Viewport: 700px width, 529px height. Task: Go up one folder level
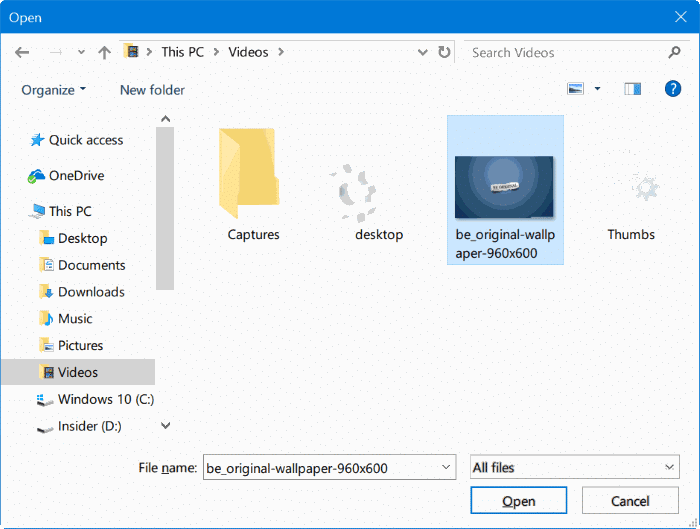[x=104, y=53]
